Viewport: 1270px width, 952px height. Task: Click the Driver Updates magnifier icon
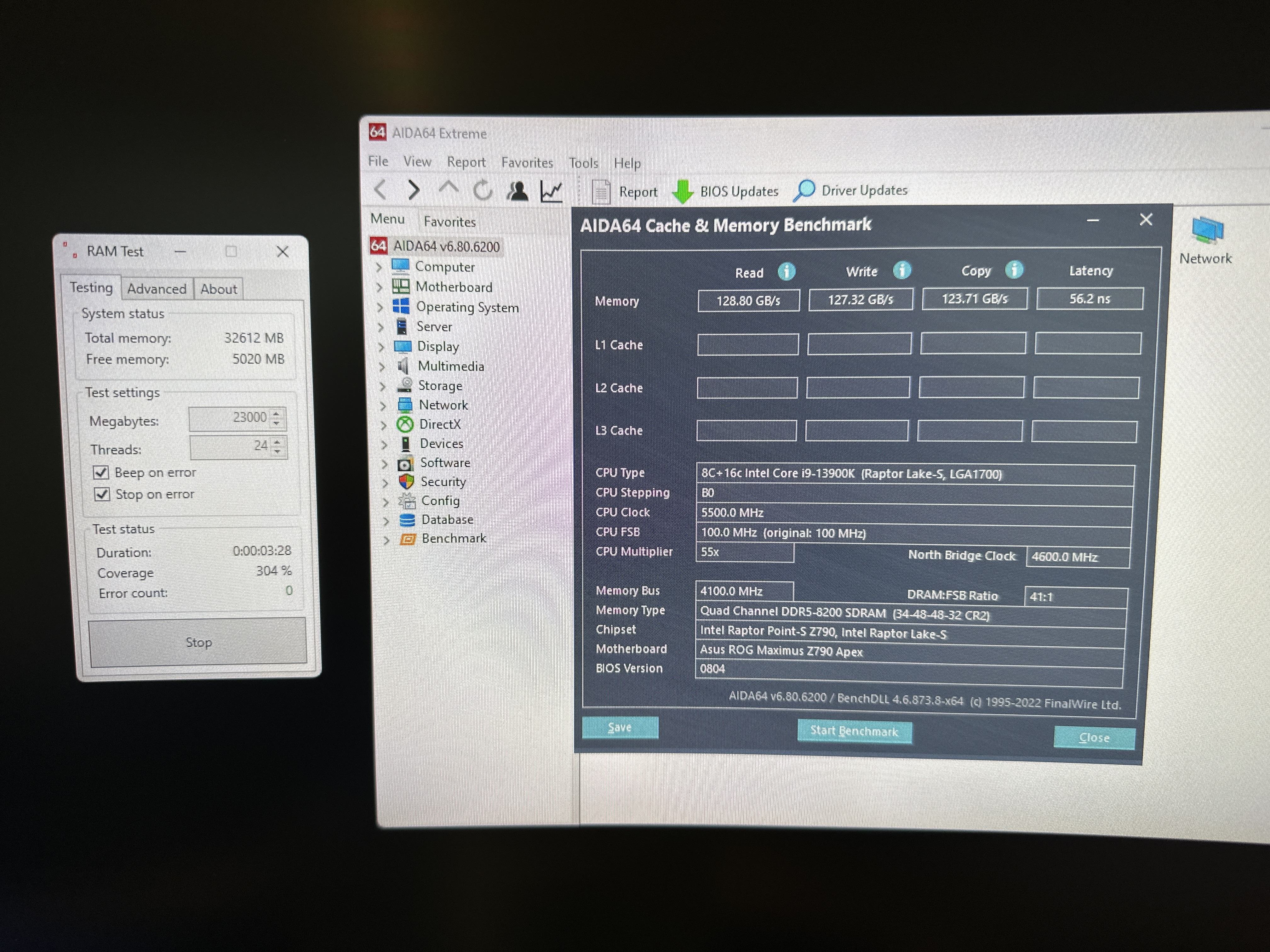click(x=804, y=190)
